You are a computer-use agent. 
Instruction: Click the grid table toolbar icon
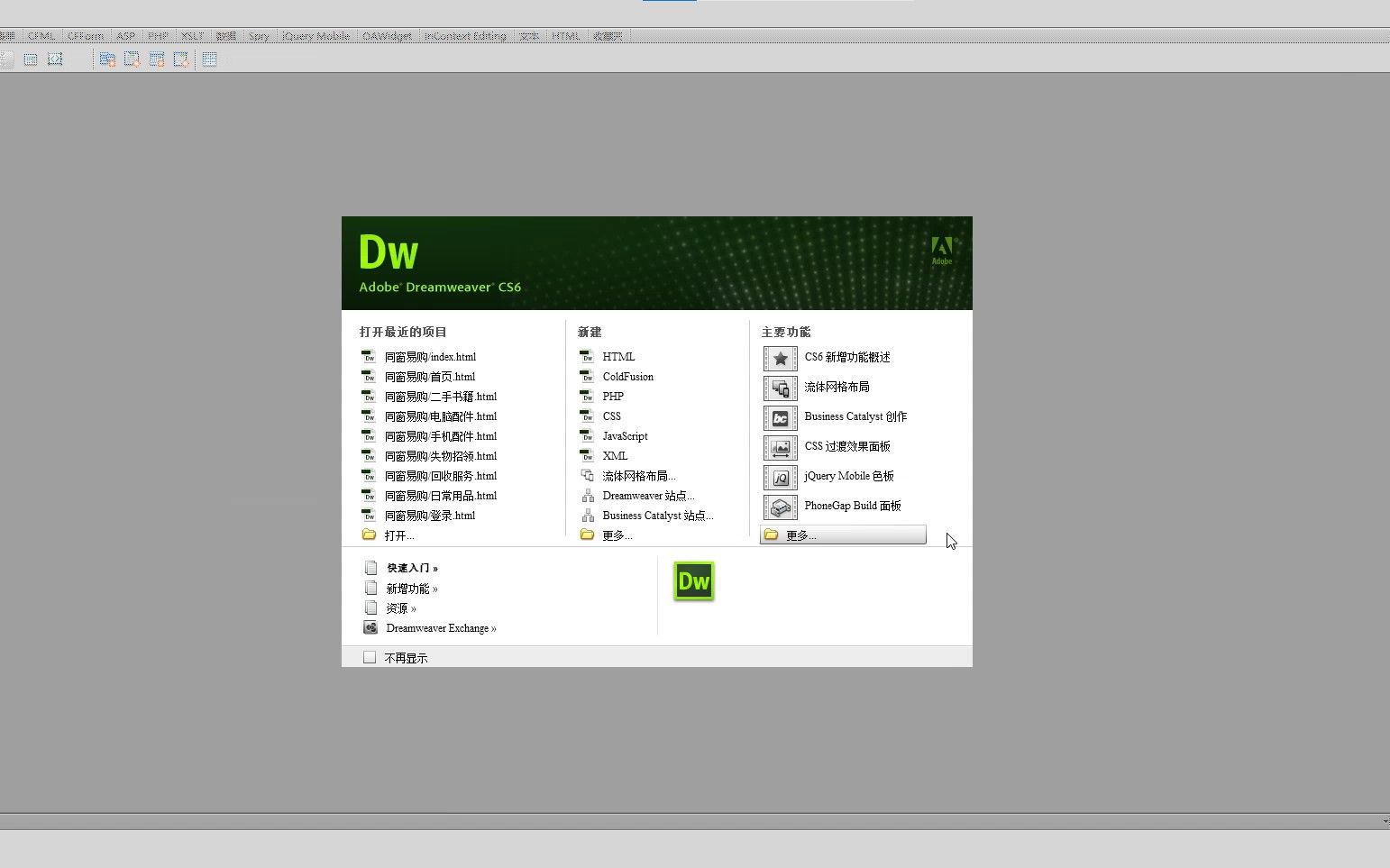(209, 59)
